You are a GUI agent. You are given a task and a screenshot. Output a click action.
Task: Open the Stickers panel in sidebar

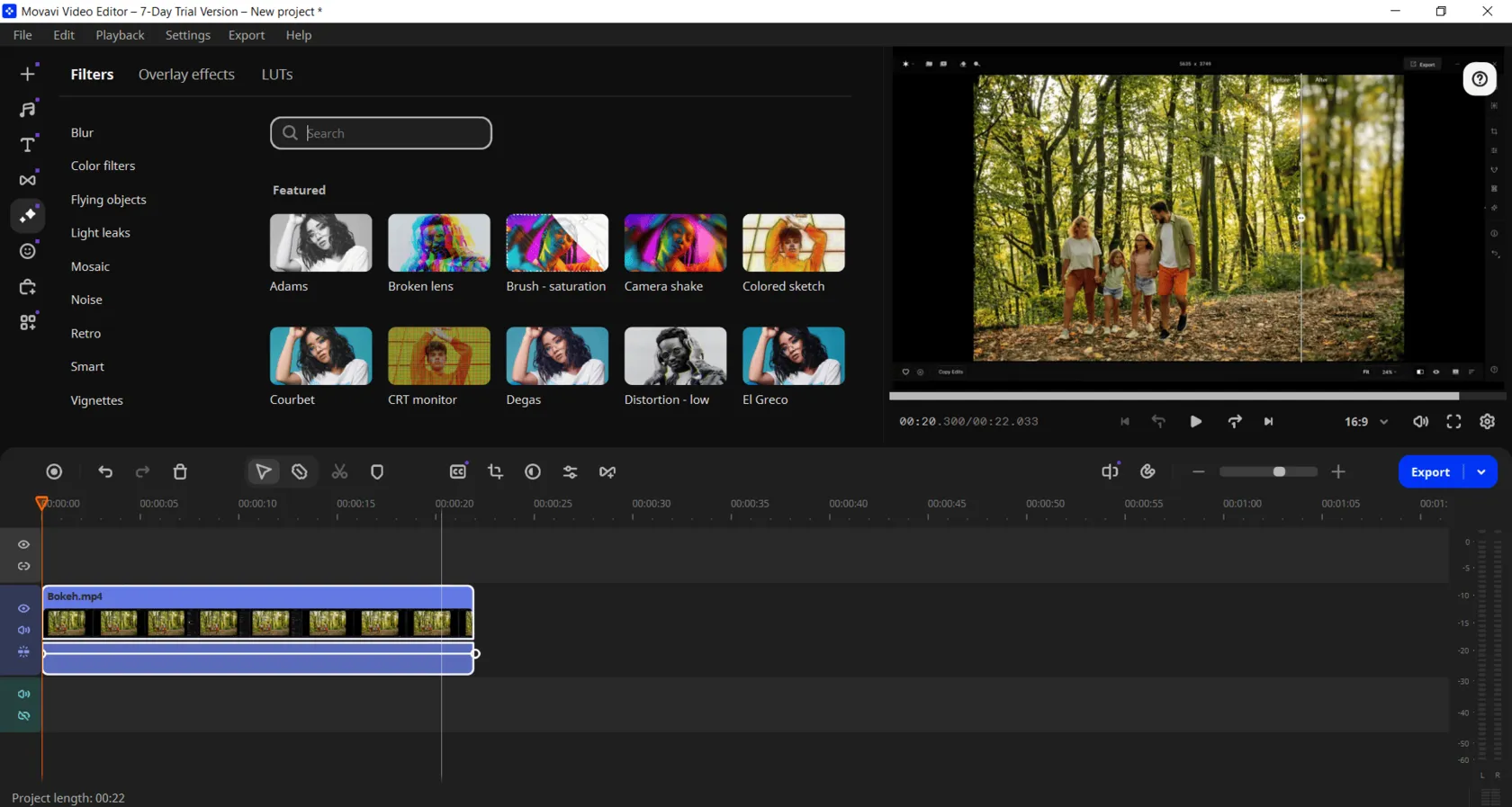(x=28, y=251)
